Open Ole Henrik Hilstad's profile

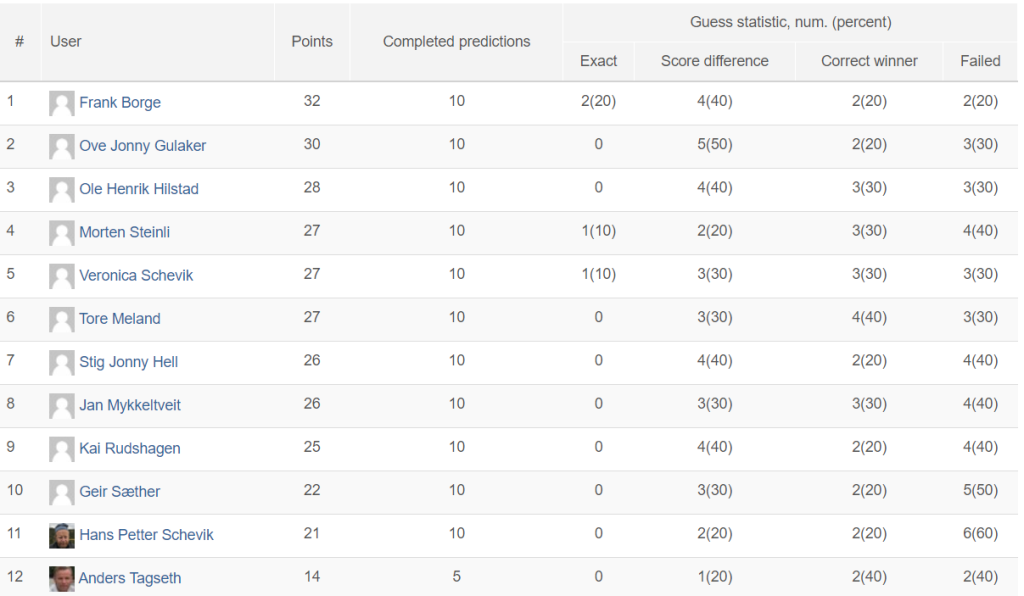[x=139, y=189]
